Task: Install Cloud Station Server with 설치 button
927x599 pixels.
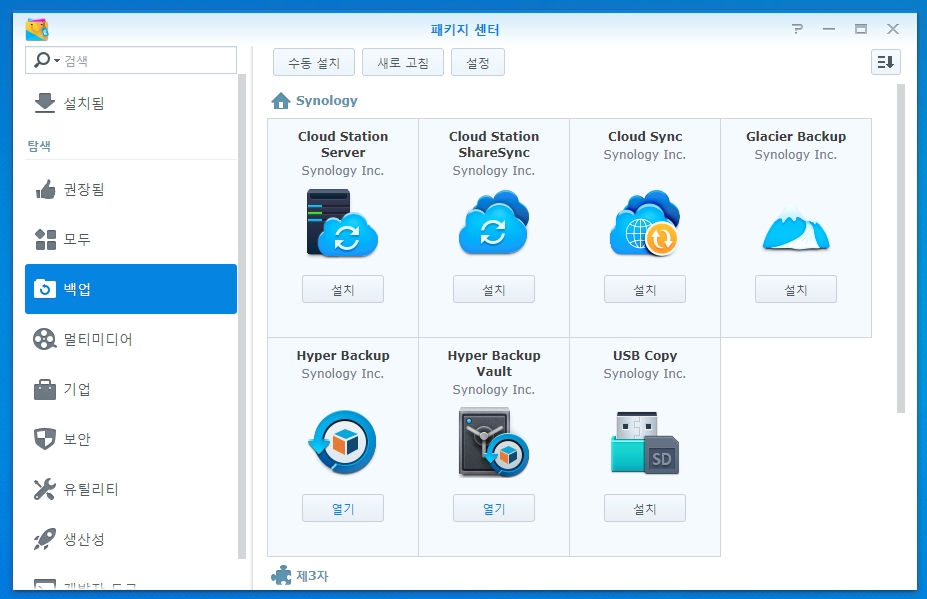Action: 343,289
